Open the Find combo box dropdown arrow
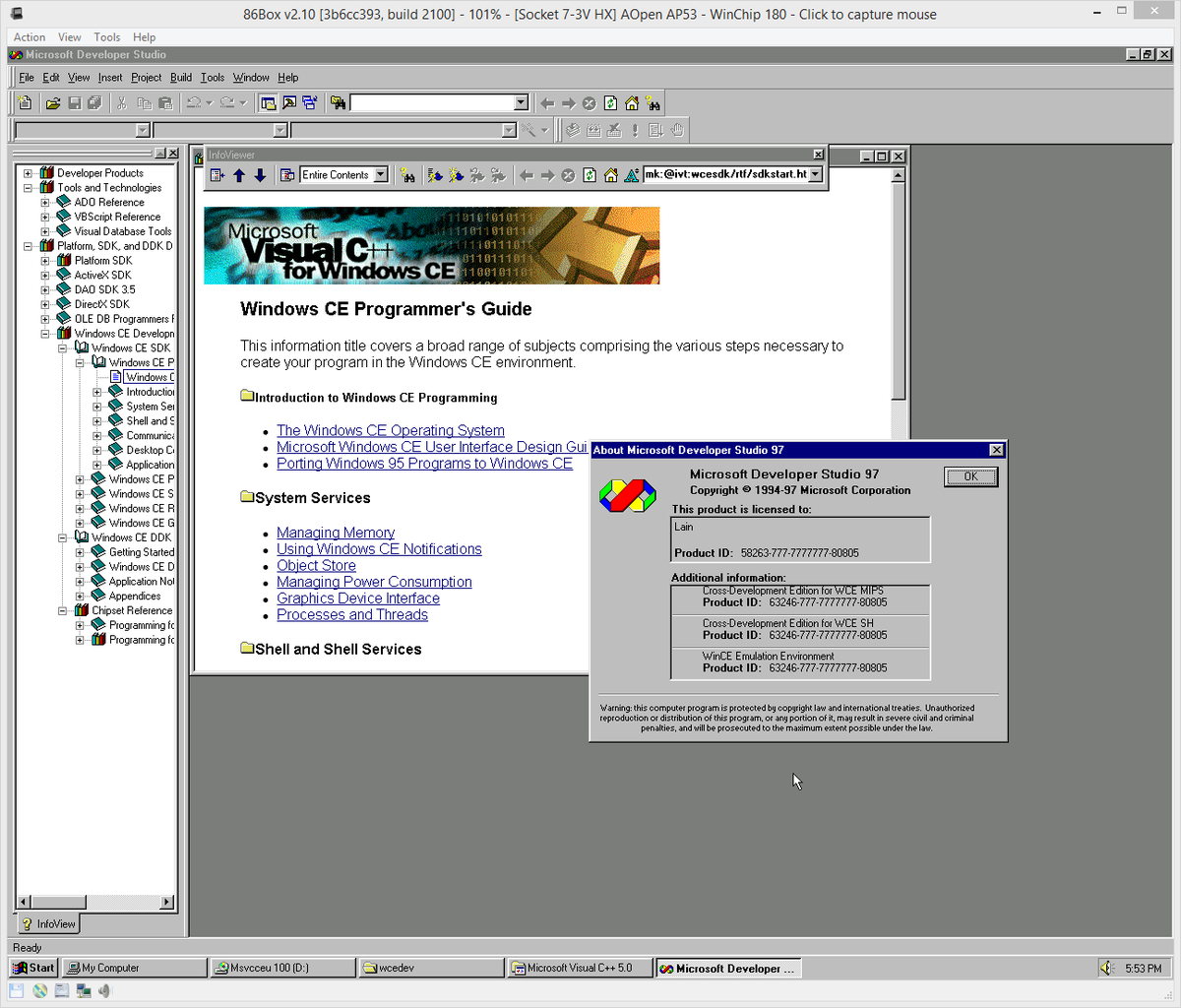1181x1008 pixels. 521,103
